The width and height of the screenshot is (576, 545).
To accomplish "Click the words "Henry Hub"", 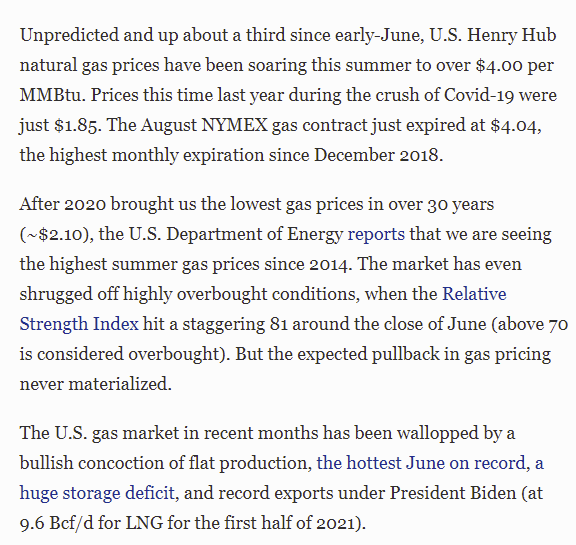I will (511, 36).
